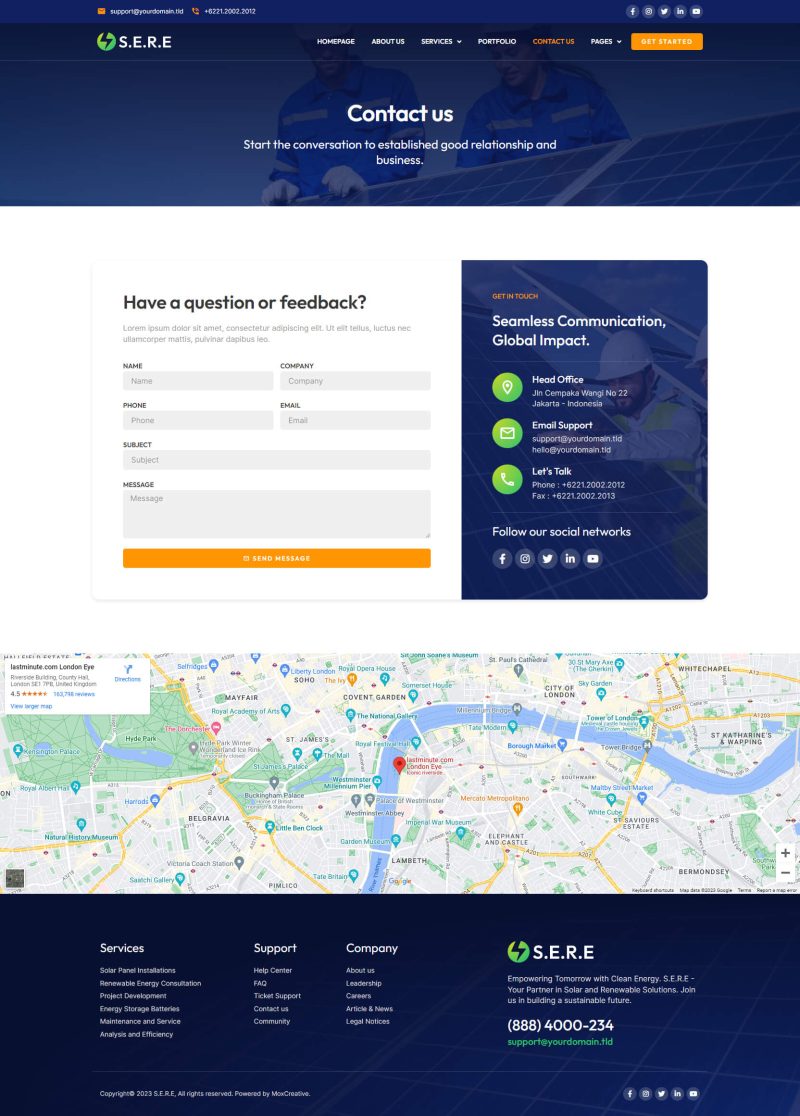
Task: Click the map zoom out minus button
Action: point(785,873)
